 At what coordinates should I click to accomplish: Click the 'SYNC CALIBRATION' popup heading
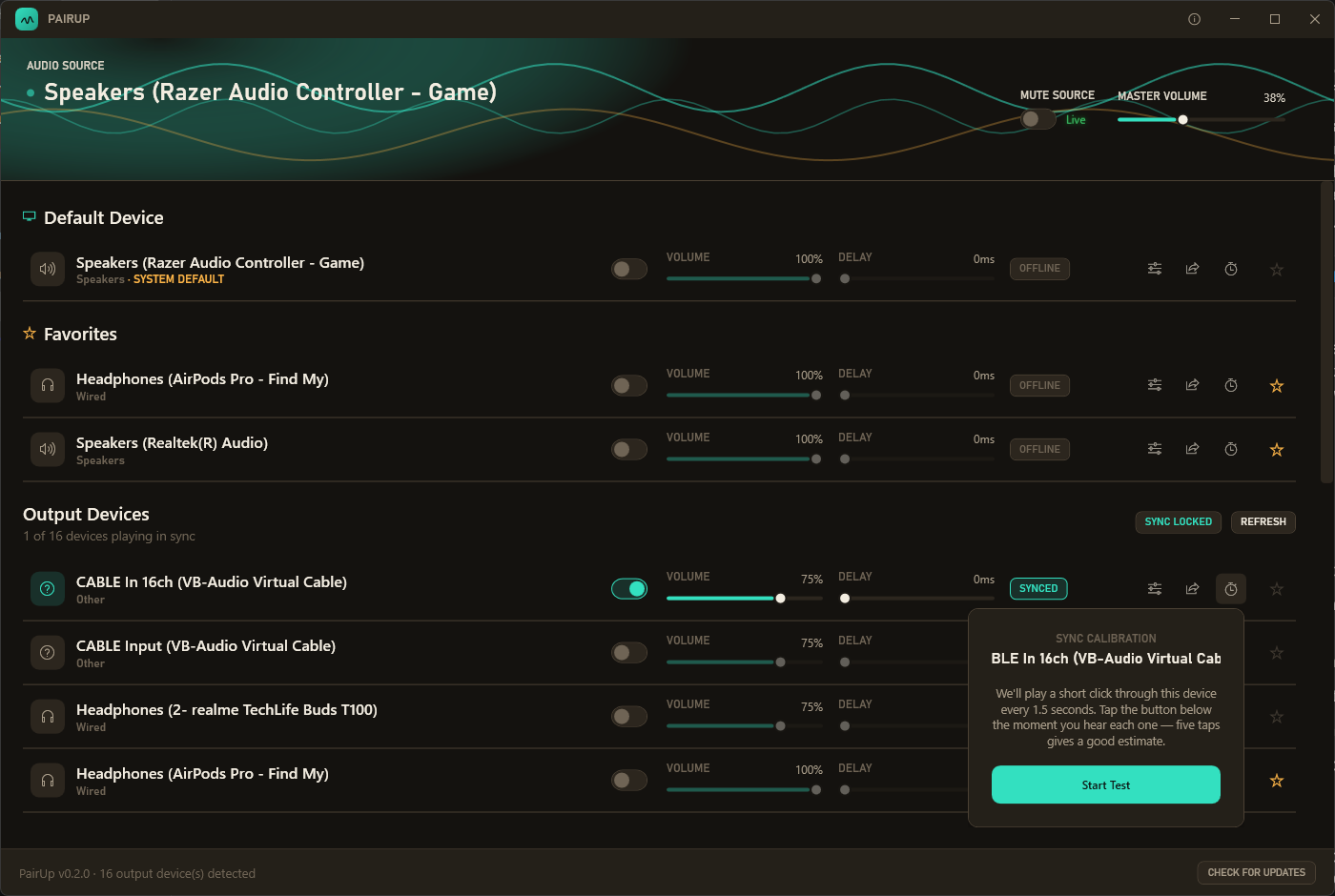tap(1106, 639)
